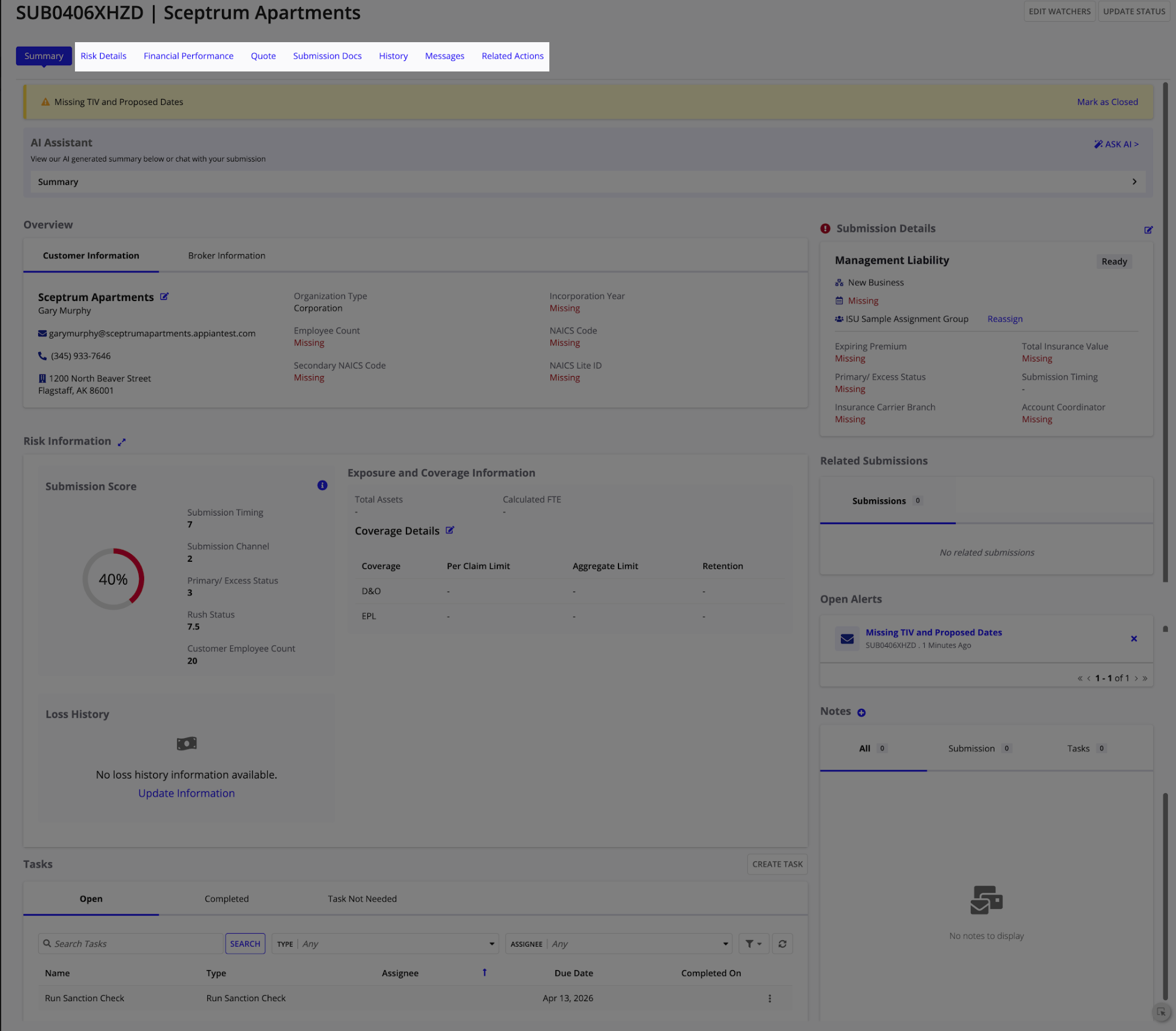Edit the Sceptrum Apartments customer name
Screen dimensions: 1176x1031
tap(165, 296)
